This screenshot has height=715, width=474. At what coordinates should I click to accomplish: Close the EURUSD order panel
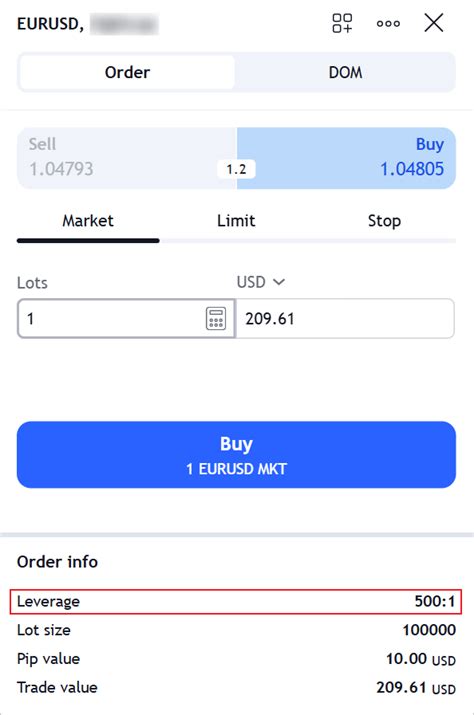click(x=433, y=23)
